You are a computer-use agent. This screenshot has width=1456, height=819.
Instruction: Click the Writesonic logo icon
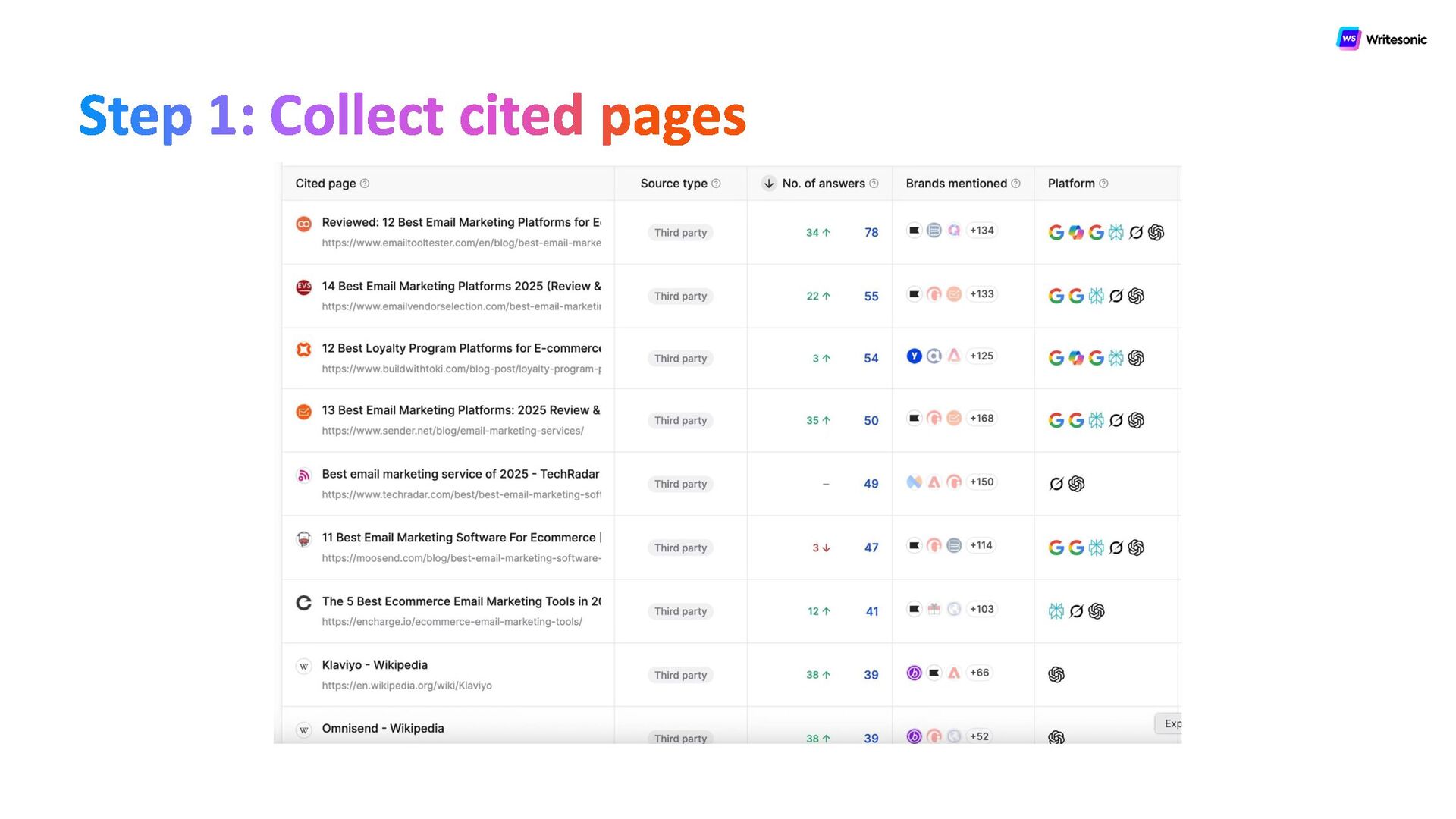tap(1348, 39)
